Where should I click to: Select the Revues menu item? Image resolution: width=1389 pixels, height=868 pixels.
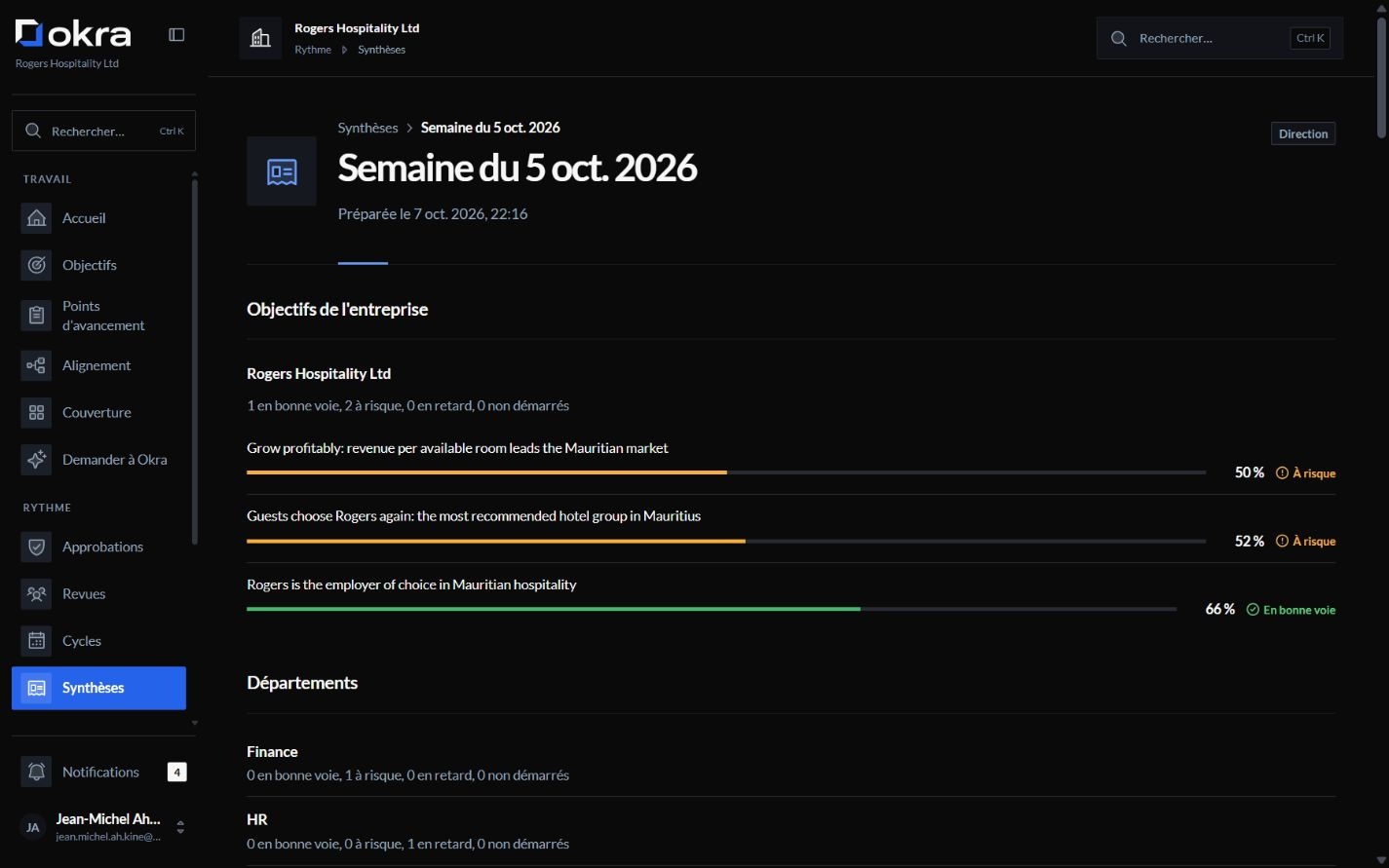pos(98,593)
